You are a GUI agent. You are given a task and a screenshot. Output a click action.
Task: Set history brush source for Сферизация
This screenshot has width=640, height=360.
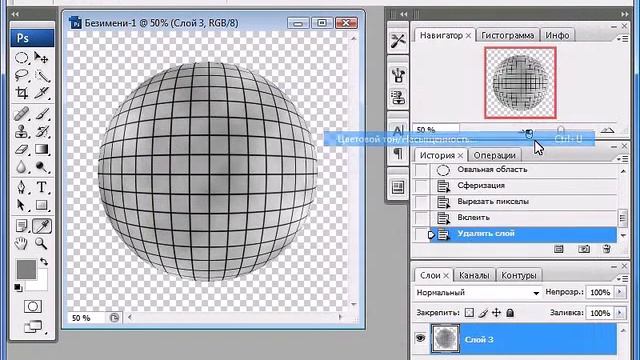(421, 186)
